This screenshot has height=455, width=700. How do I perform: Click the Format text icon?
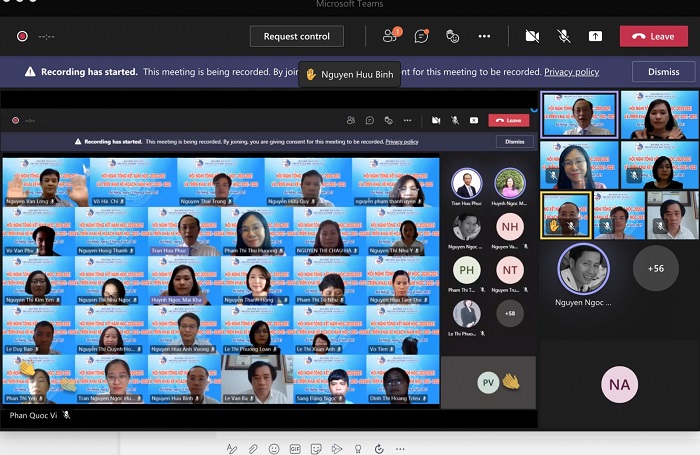click(x=232, y=447)
